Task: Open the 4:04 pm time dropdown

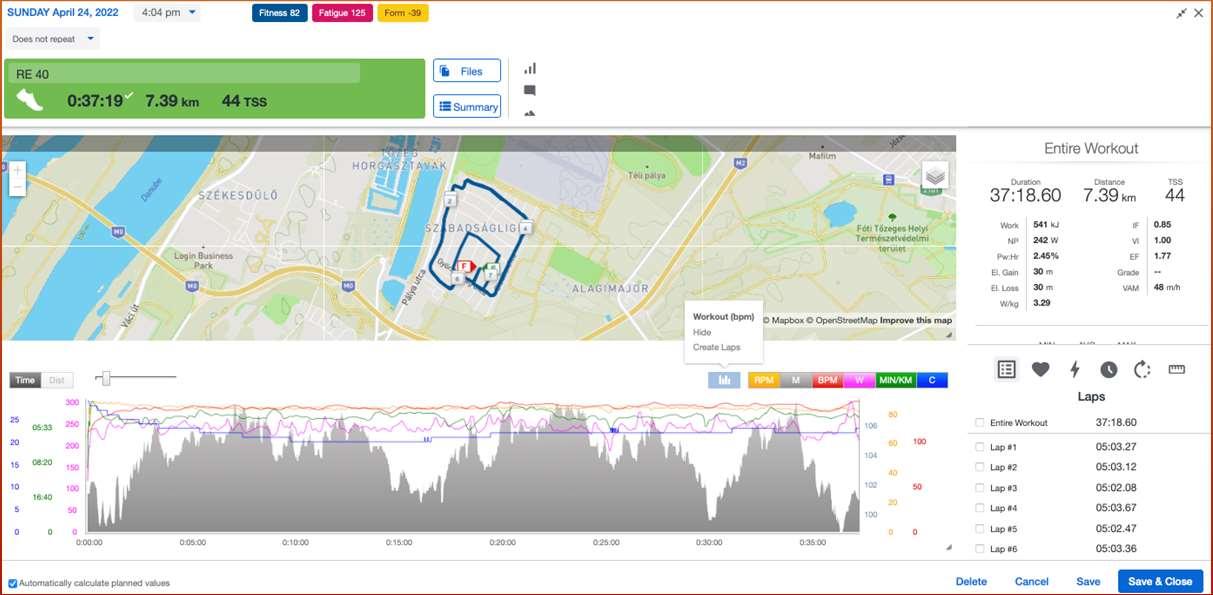Action: point(166,13)
